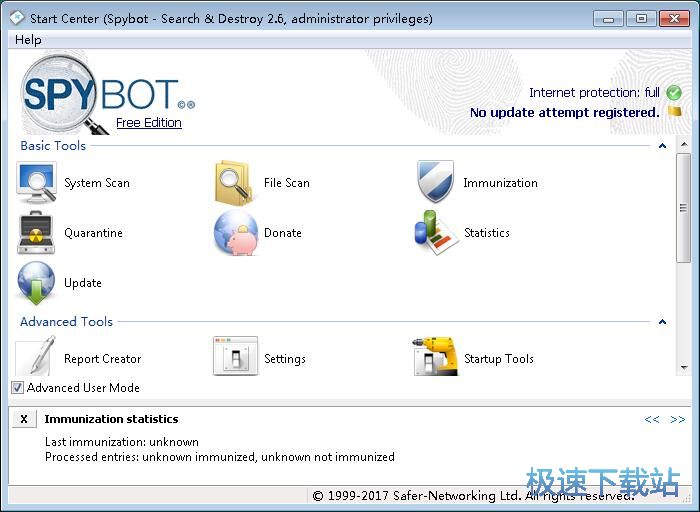Go to previous info panel with <<
This screenshot has width=700, height=512.
click(x=651, y=419)
